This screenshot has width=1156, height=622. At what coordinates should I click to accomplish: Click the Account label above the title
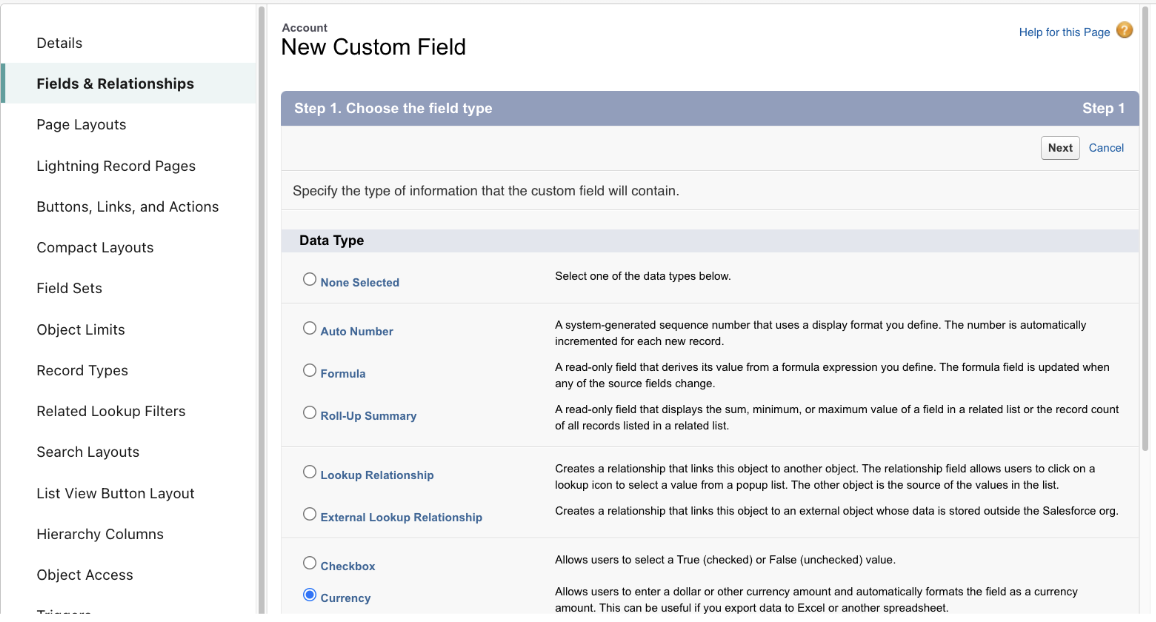coord(304,27)
